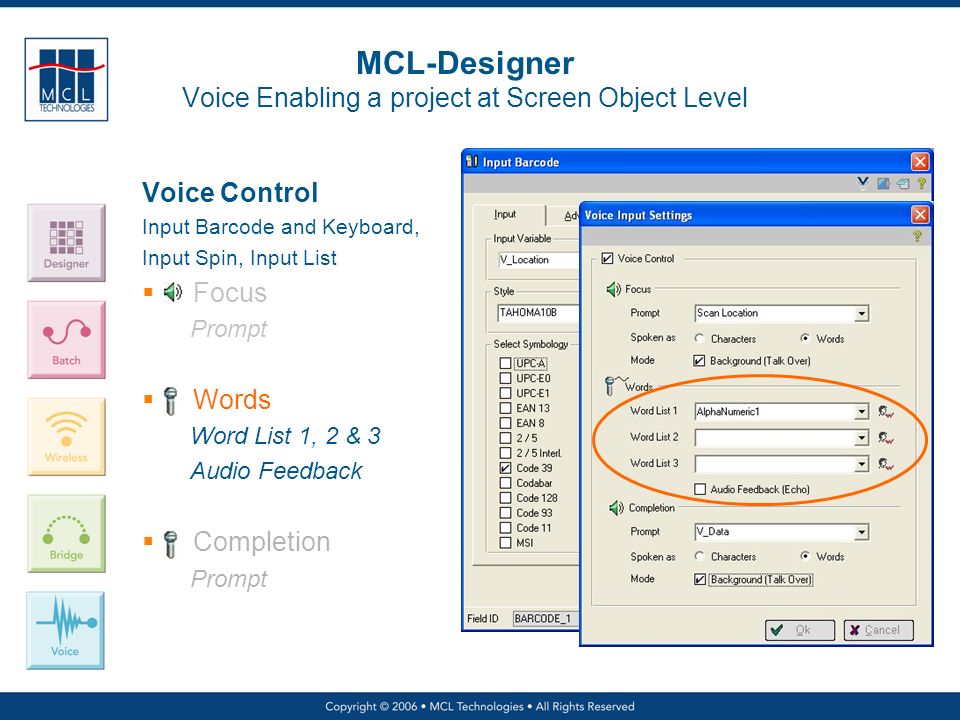This screenshot has width=960, height=720.
Task: Click the Input Barcode title bar icon
Action: pos(471,162)
